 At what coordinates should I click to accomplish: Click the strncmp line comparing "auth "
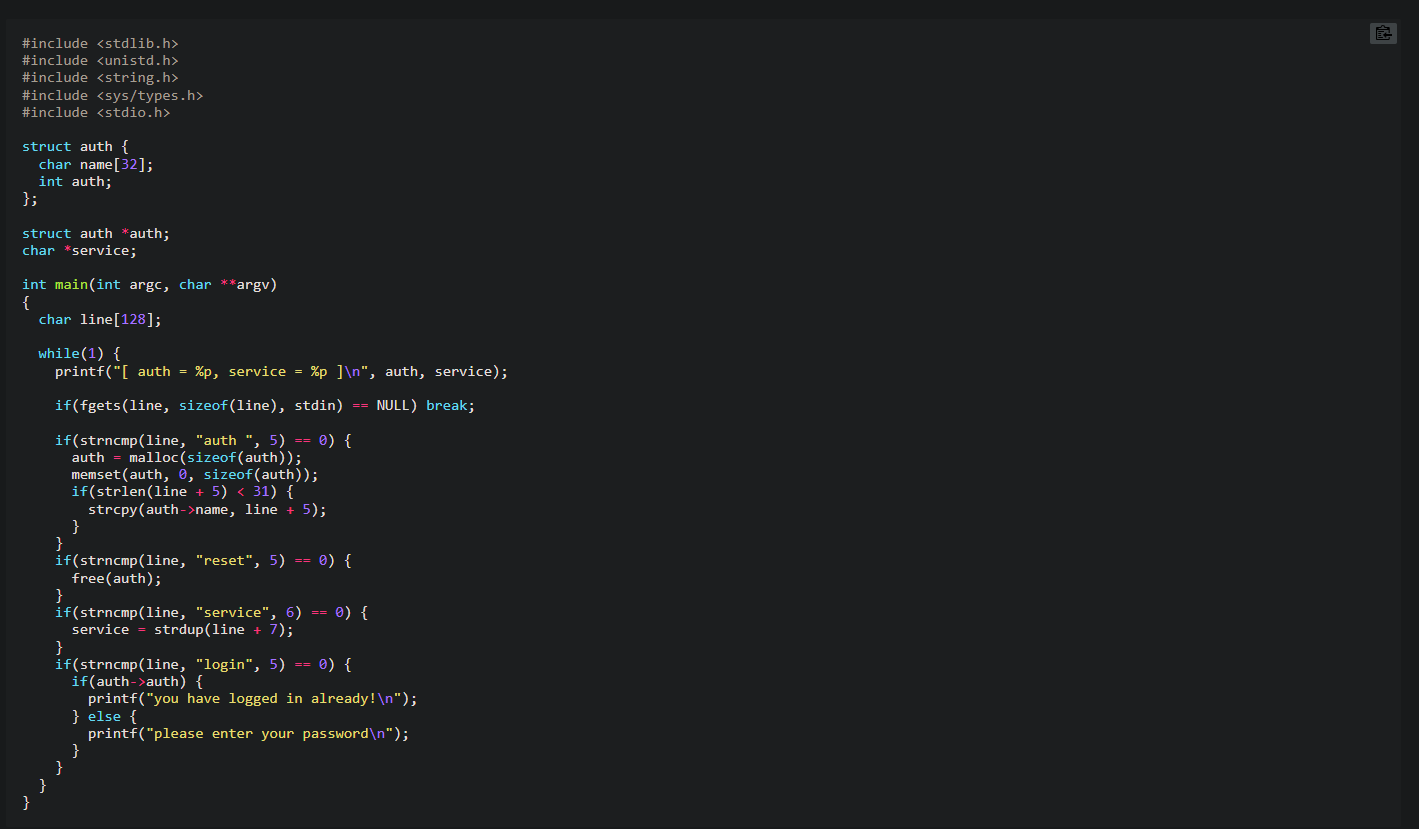pos(203,441)
